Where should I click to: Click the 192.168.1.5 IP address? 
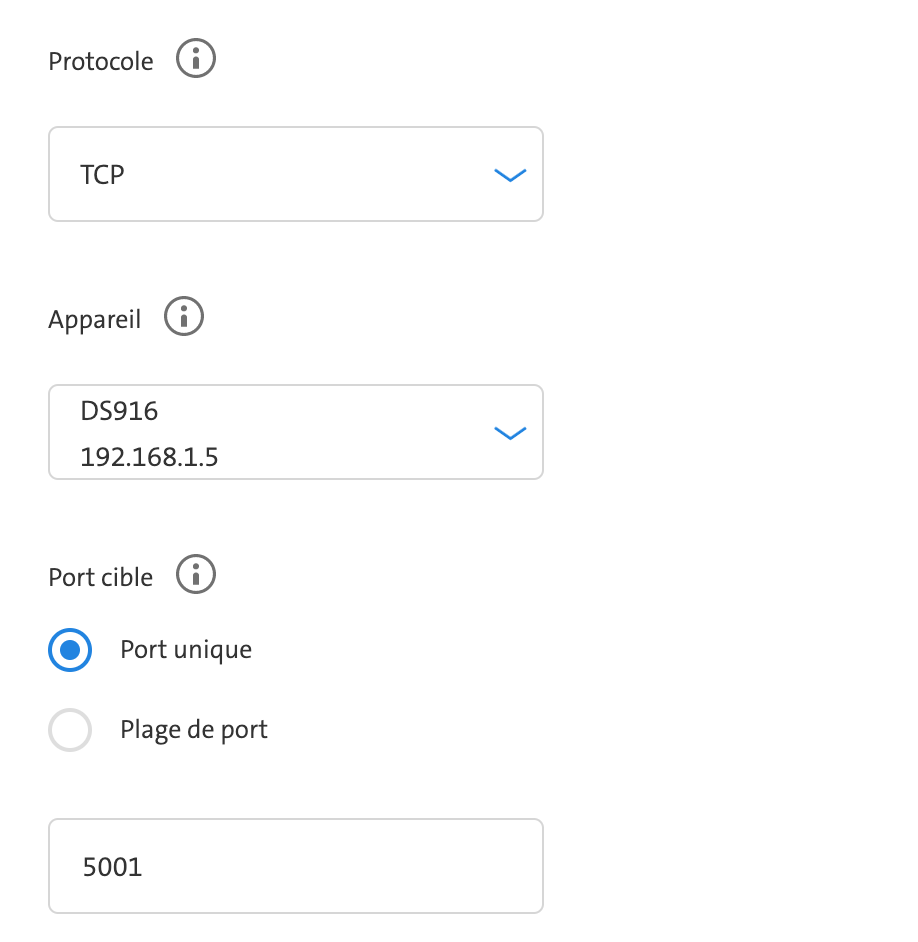coord(149,457)
